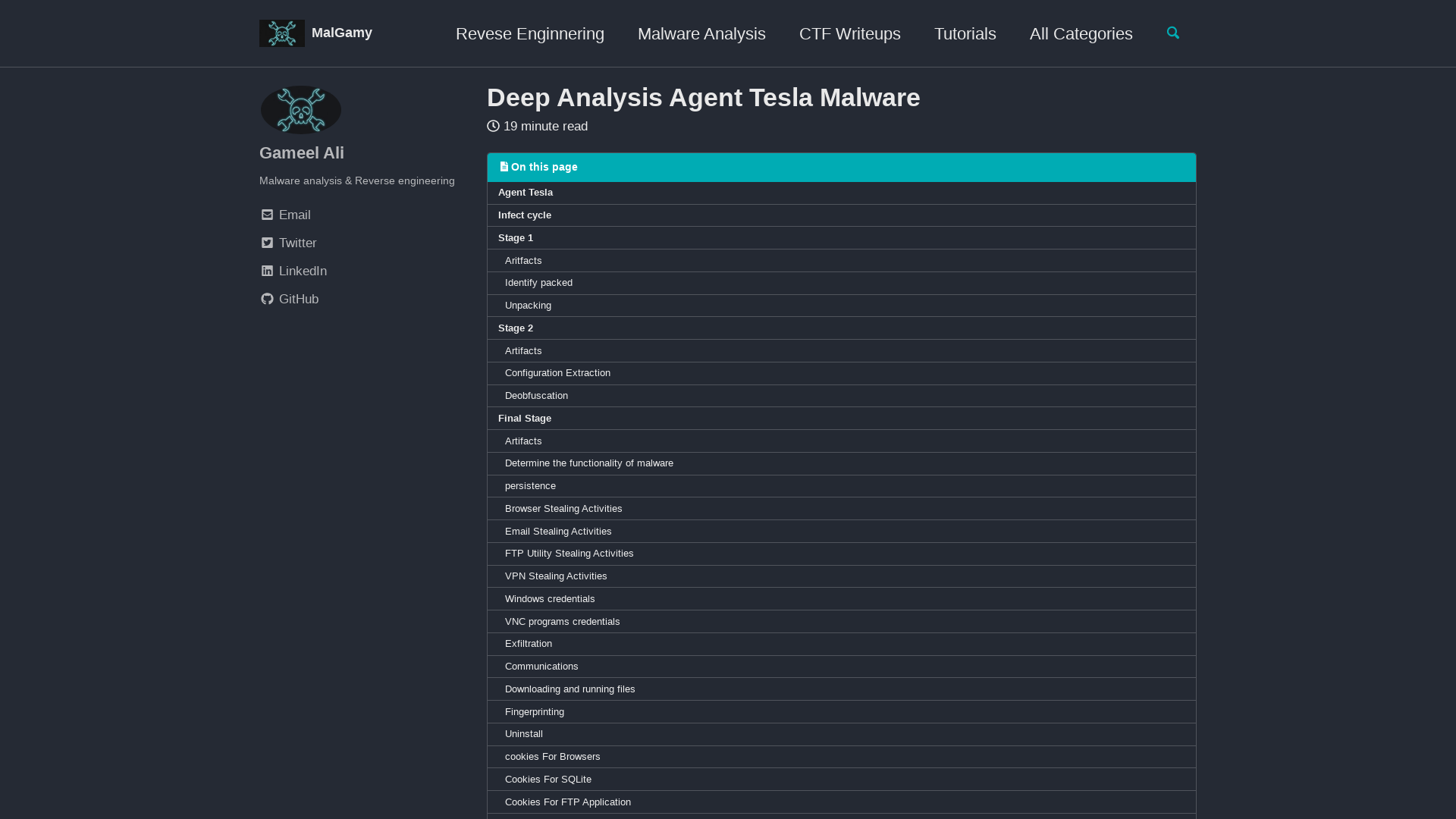The height and width of the screenshot is (819, 1456).
Task: Jump to VNC programs credentials
Action: coord(842,622)
